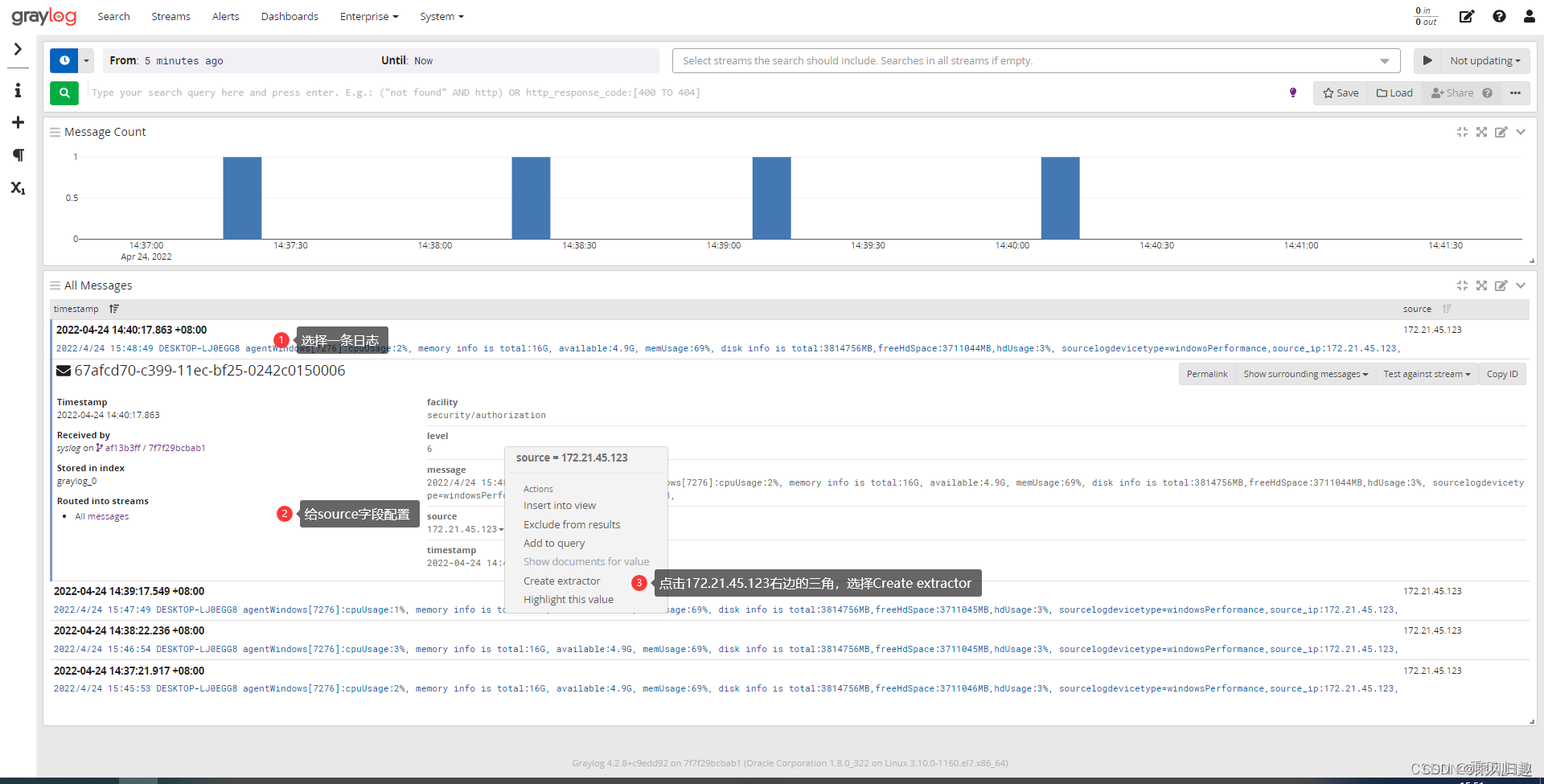
Task: Click the plus icon to create a widget
Action: click(18, 122)
